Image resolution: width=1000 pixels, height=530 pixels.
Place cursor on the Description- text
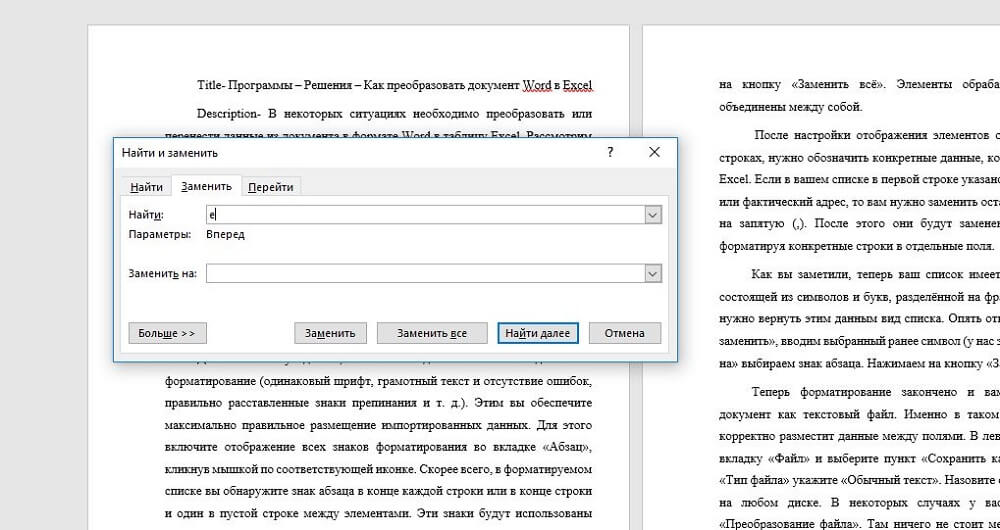(229, 113)
